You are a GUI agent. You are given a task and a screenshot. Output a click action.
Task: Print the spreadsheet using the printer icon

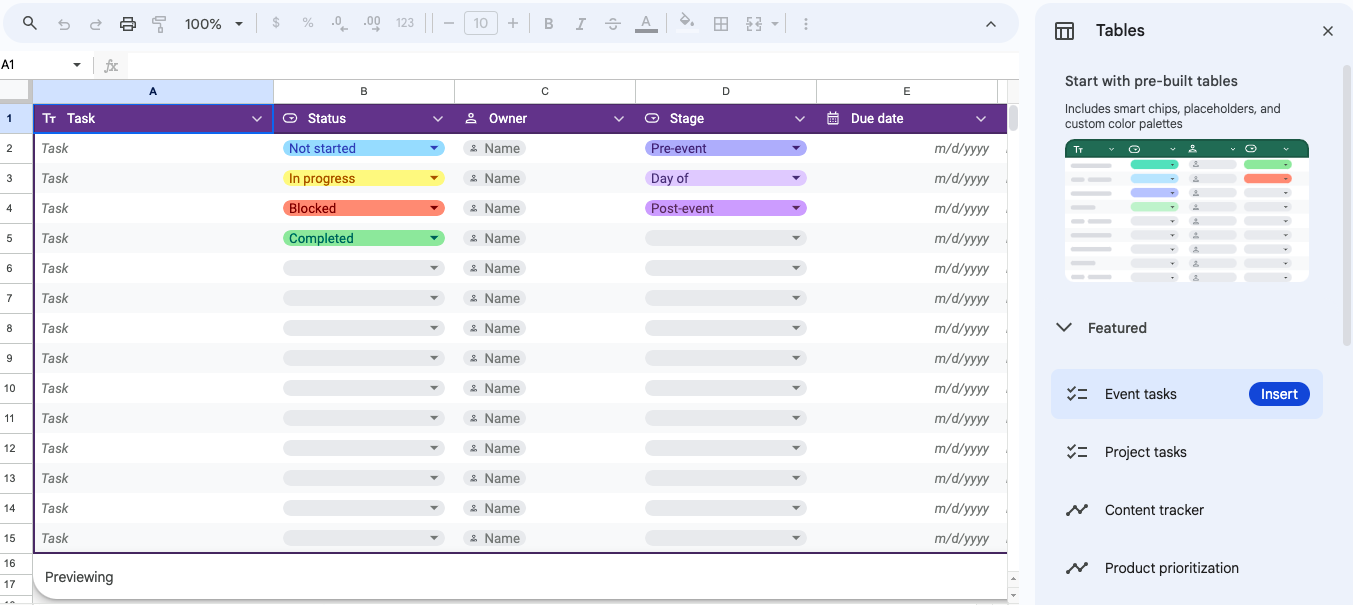(x=127, y=24)
